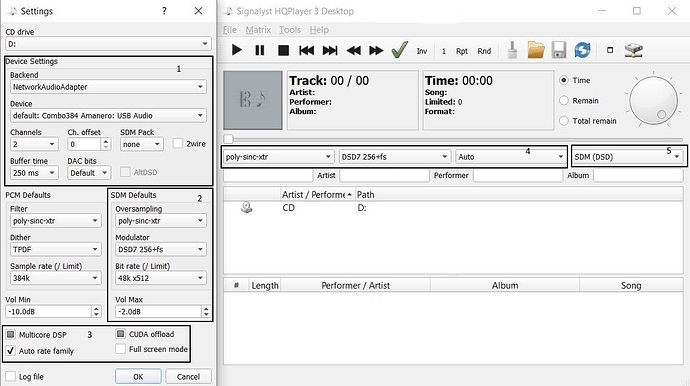Toggle the '1' single repeat button
The image size is (690, 386).
[x=444, y=51]
